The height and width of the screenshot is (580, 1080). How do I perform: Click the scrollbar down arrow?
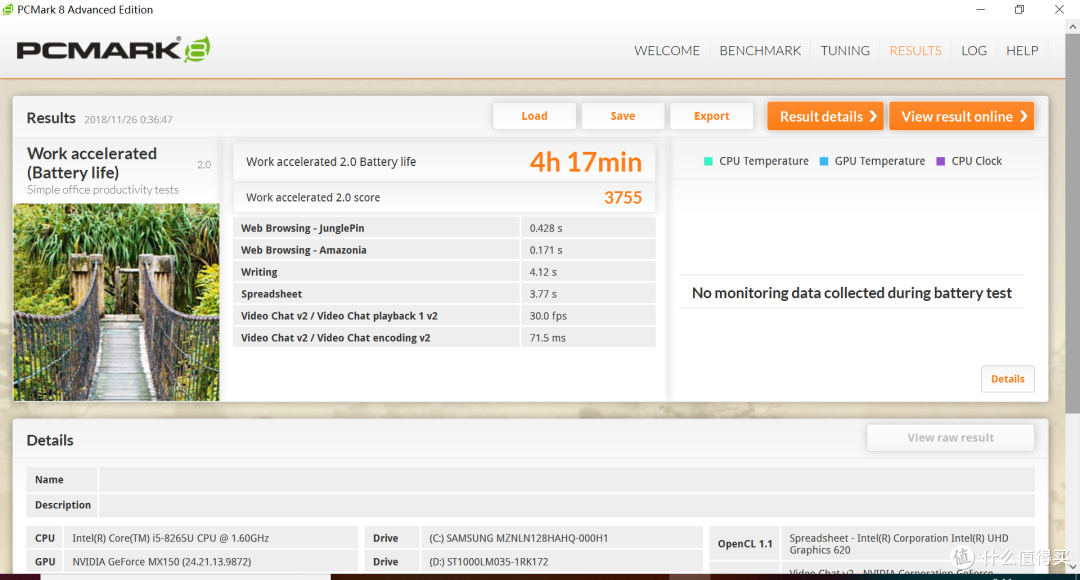1072,566
